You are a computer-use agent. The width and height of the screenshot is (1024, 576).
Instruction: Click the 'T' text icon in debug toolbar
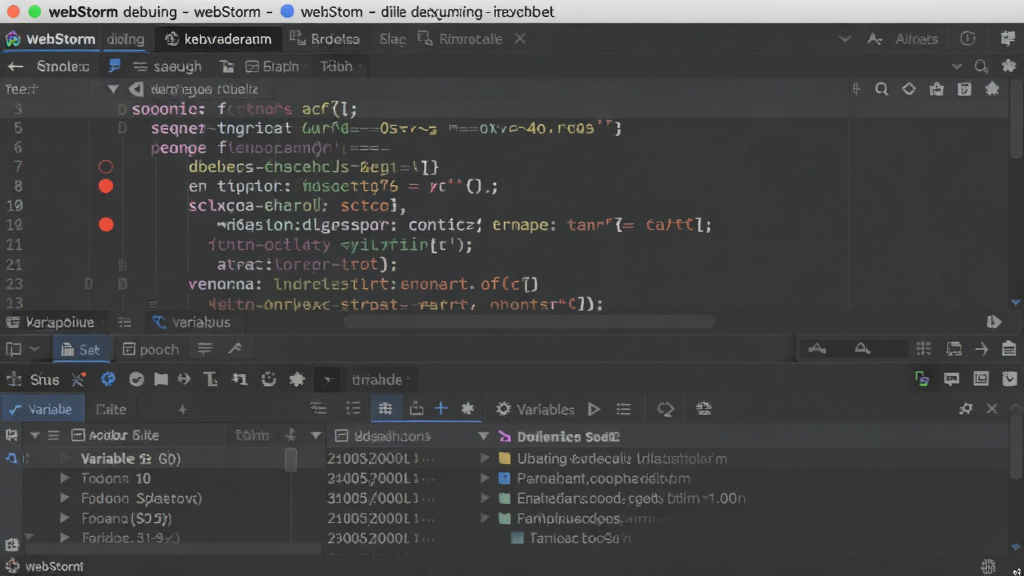pos(210,379)
